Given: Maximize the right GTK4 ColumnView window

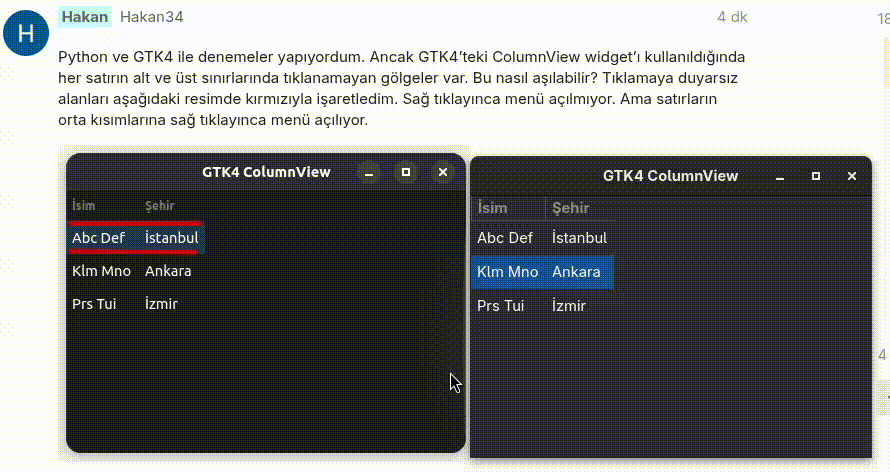Looking at the screenshot, I should 816,176.
